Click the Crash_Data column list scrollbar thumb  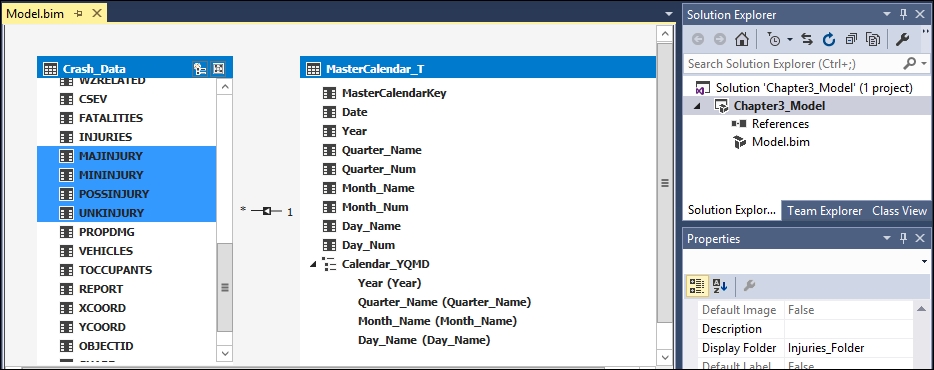coord(225,287)
